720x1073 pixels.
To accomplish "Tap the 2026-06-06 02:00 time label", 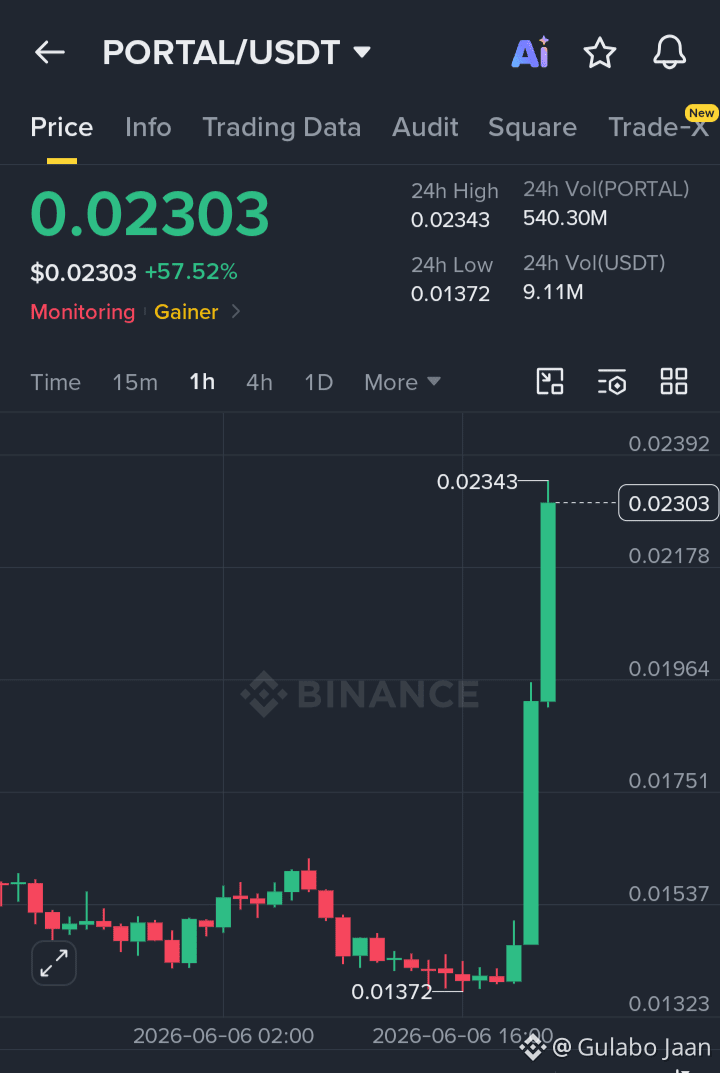I will (223, 1035).
